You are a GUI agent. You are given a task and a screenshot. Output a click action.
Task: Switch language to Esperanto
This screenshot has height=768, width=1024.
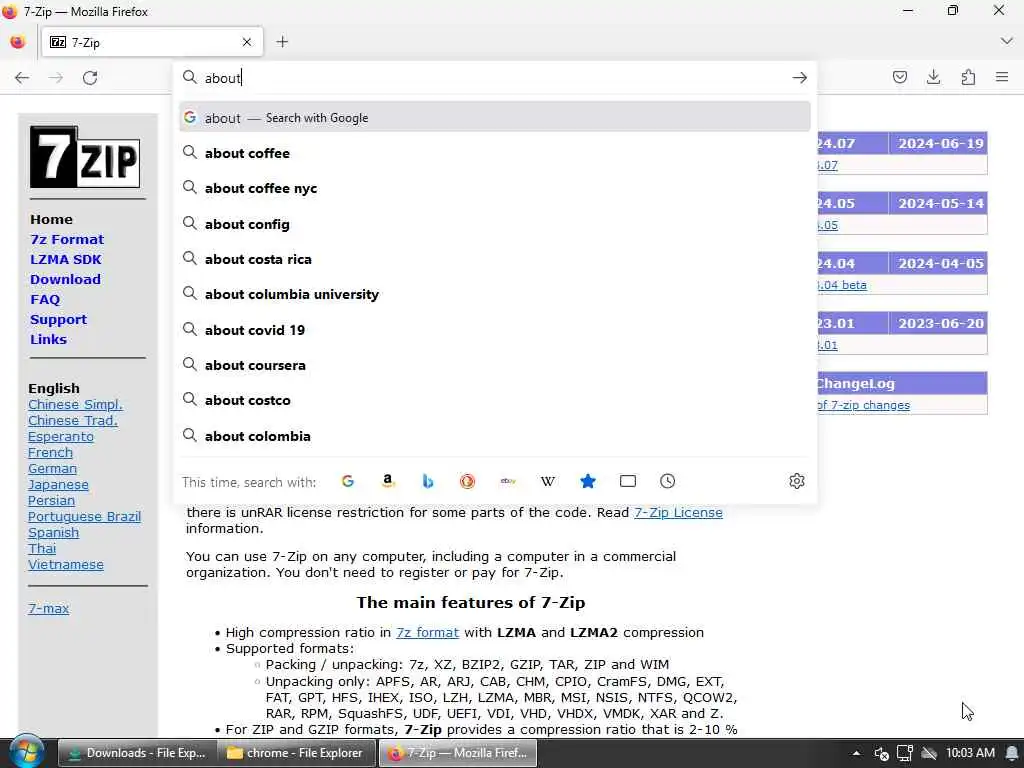click(x=61, y=437)
